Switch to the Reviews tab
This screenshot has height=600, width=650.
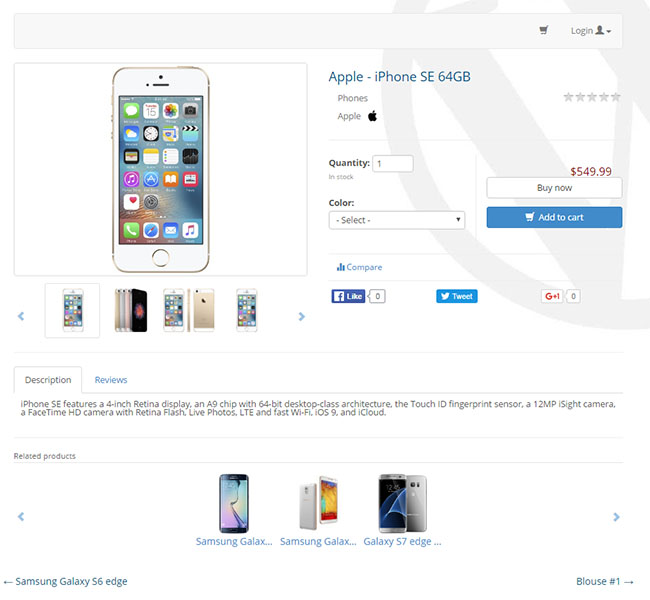(x=111, y=380)
